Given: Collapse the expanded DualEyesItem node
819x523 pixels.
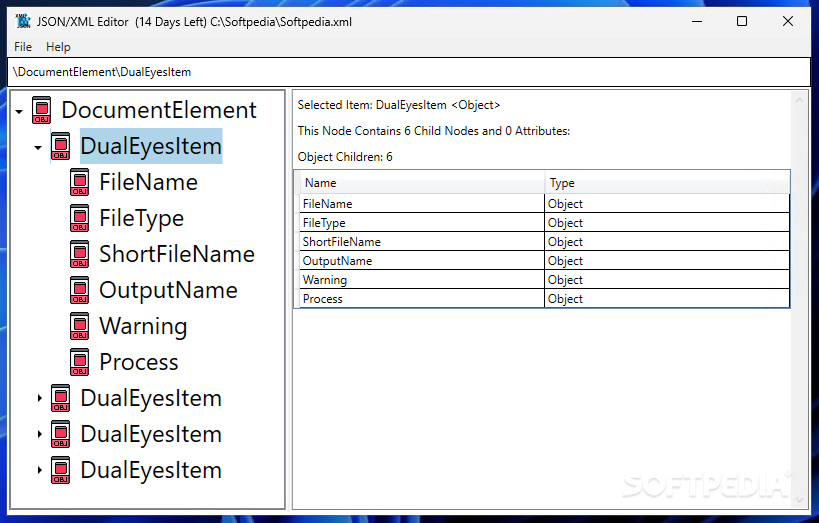Looking at the screenshot, I should click(x=38, y=148).
